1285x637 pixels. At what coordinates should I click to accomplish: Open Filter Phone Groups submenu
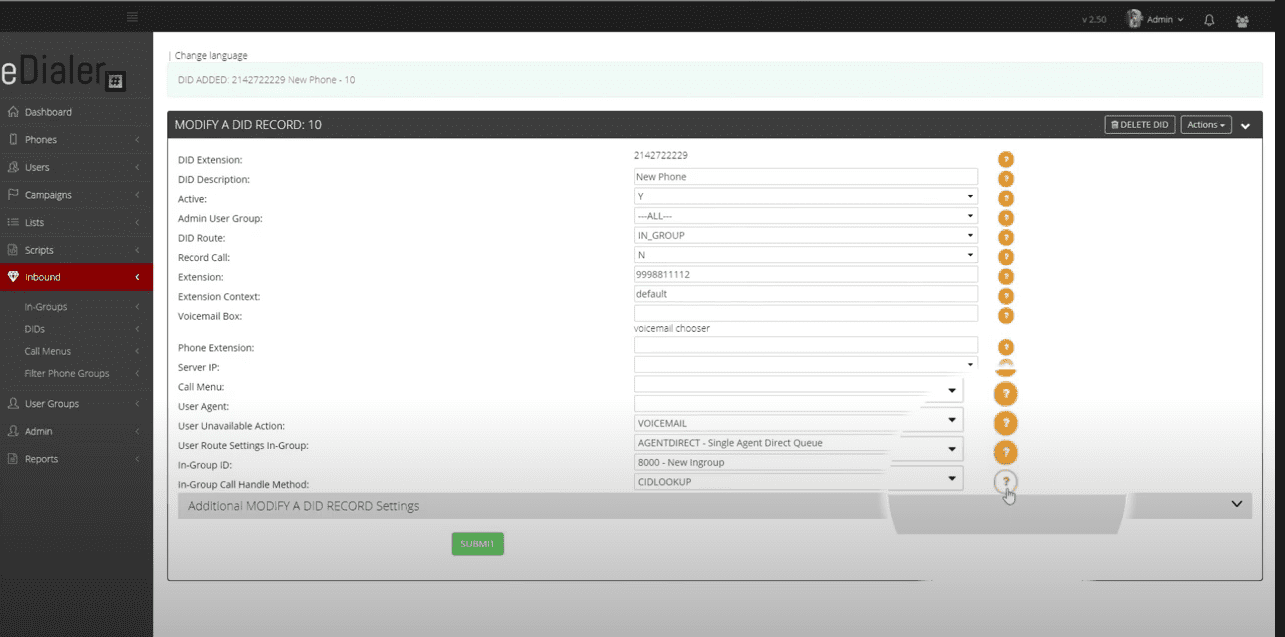click(x=67, y=373)
